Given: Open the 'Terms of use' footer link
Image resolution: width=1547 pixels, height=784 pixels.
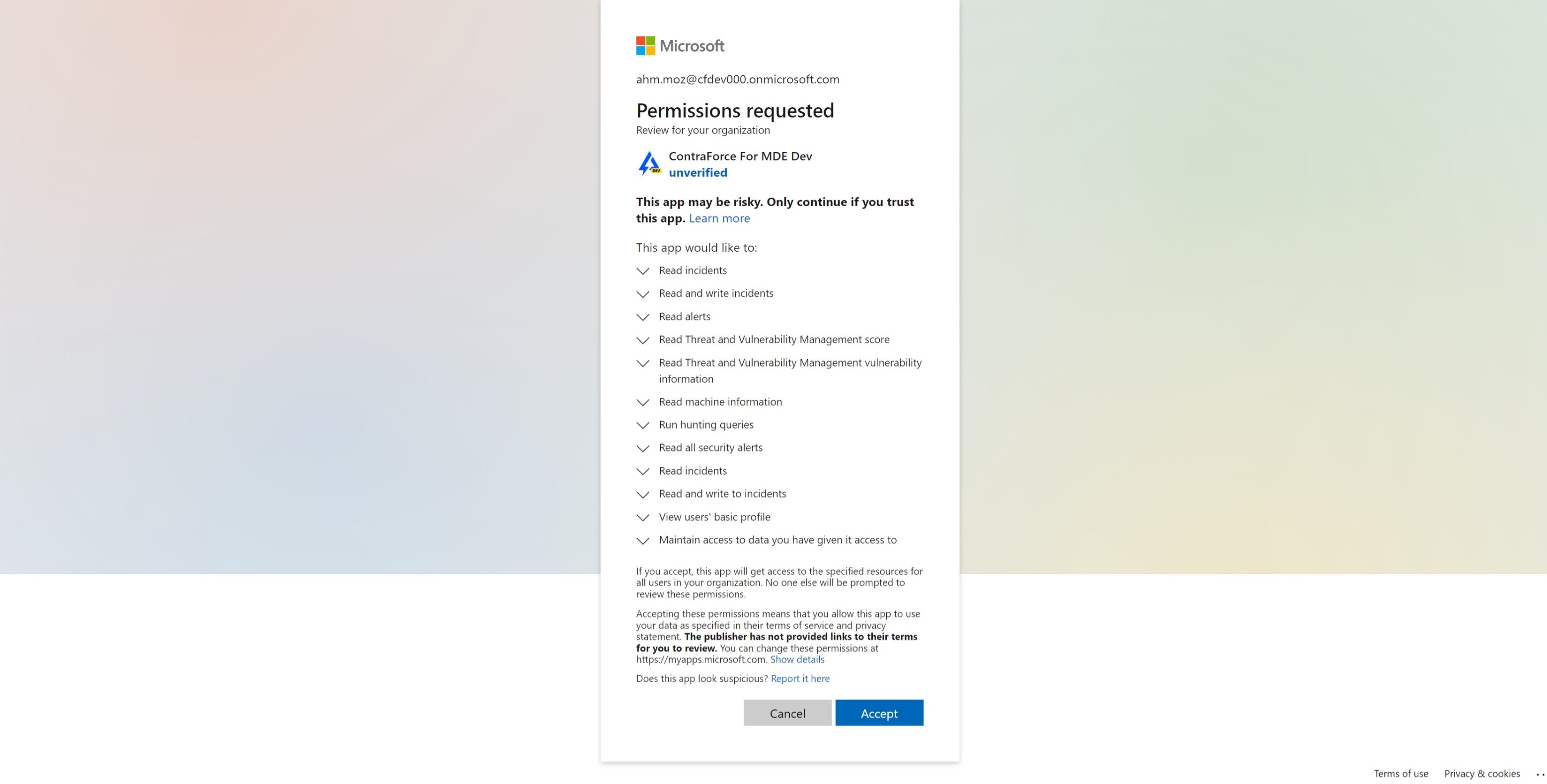Looking at the screenshot, I should pos(1400,773).
